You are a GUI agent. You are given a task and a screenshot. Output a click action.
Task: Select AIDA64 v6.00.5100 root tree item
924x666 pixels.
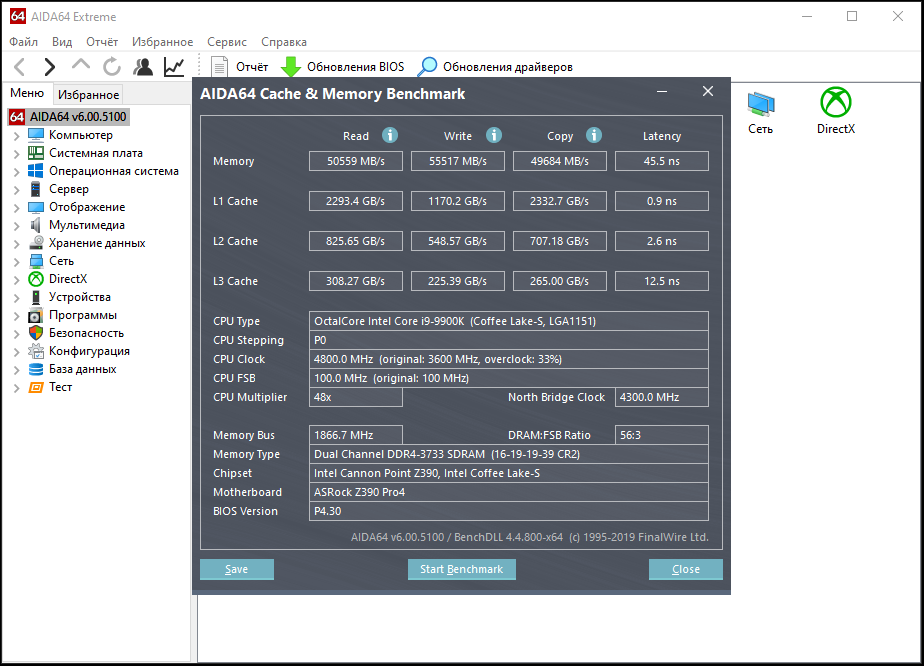pyautogui.click(x=78, y=117)
